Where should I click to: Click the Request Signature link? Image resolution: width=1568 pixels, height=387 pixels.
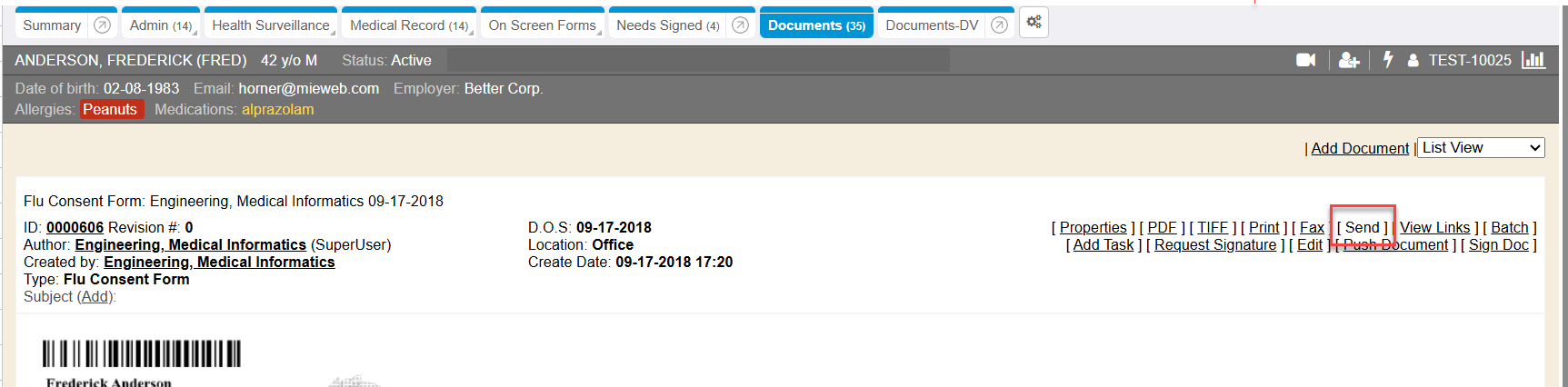[1215, 245]
